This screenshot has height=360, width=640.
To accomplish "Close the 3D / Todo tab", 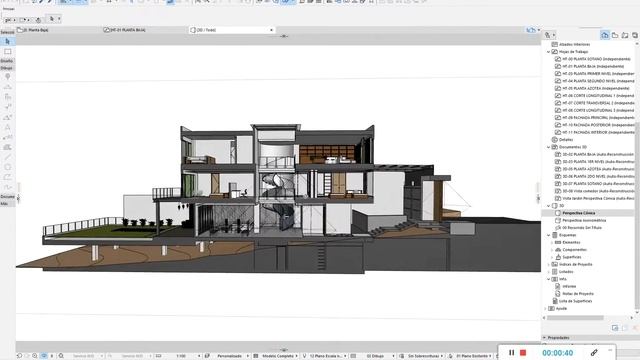I will 271,30.
